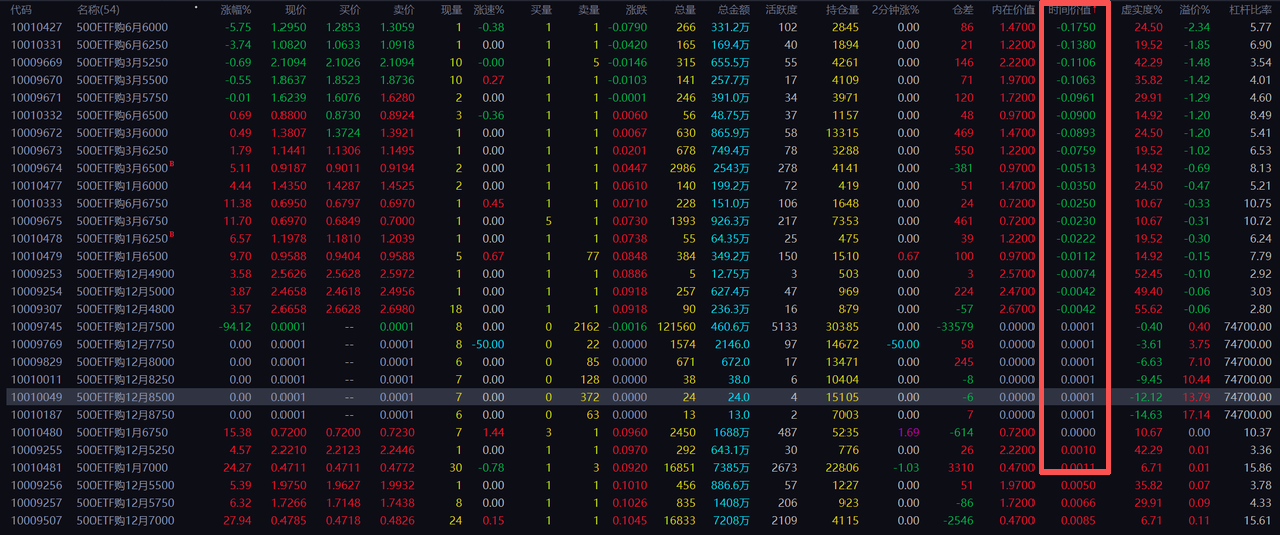Screen dimensions: 1280x535
Task: Sort by 现价 column header
Action: coord(295,9)
